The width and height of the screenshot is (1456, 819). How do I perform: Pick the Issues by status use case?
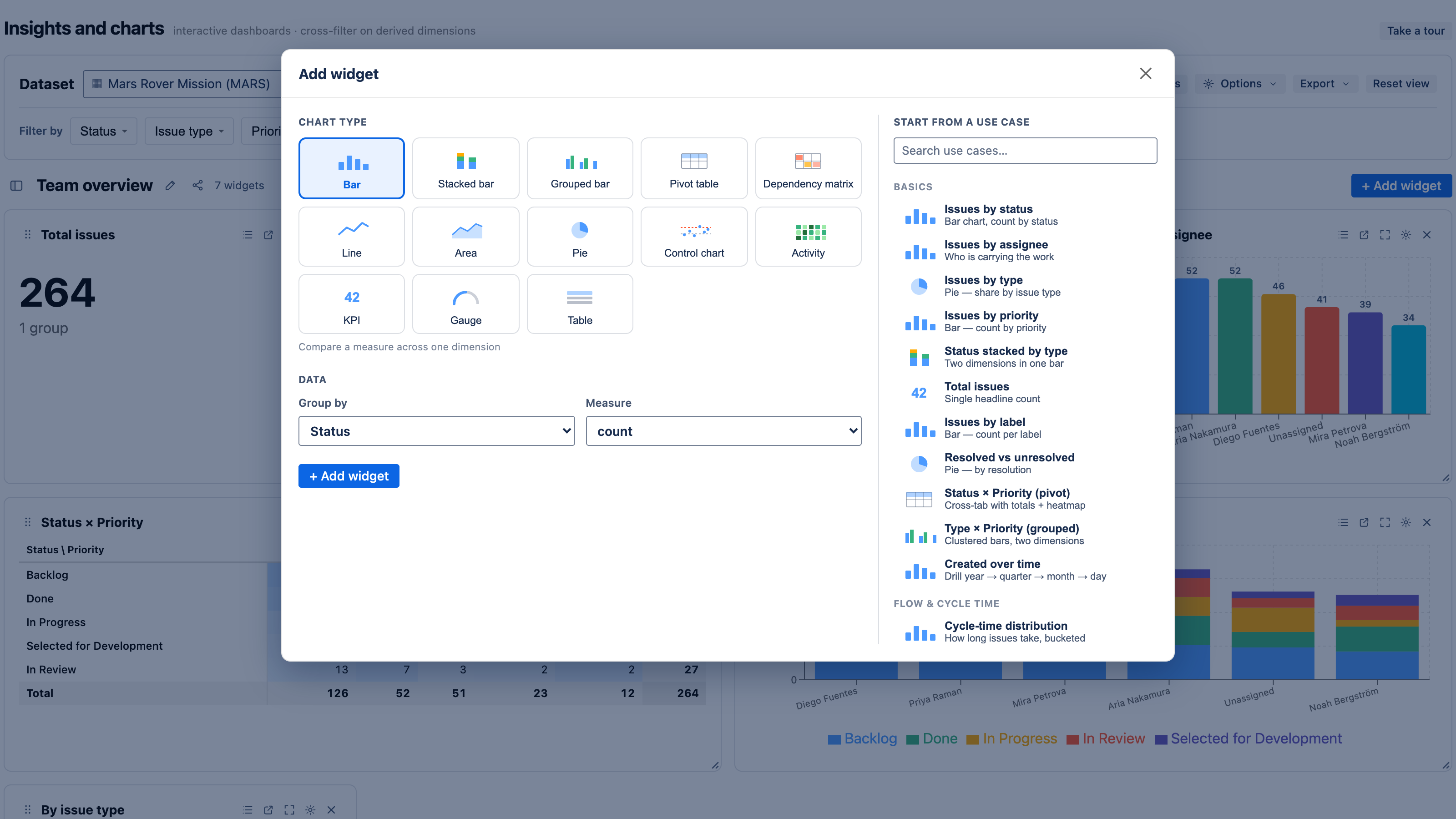1025,215
